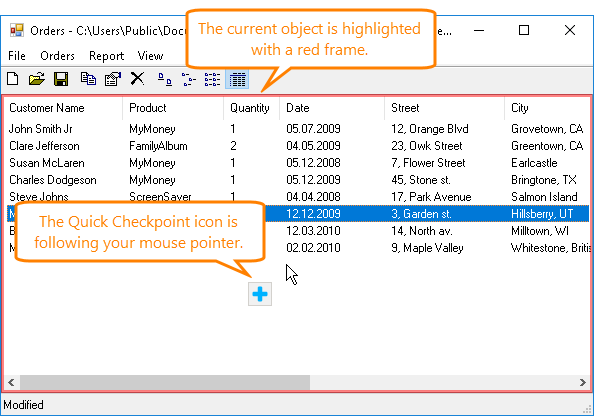This screenshot has width=594, height=416.
Task: Switch to small icons view
Action: click(x=189, y=79)
